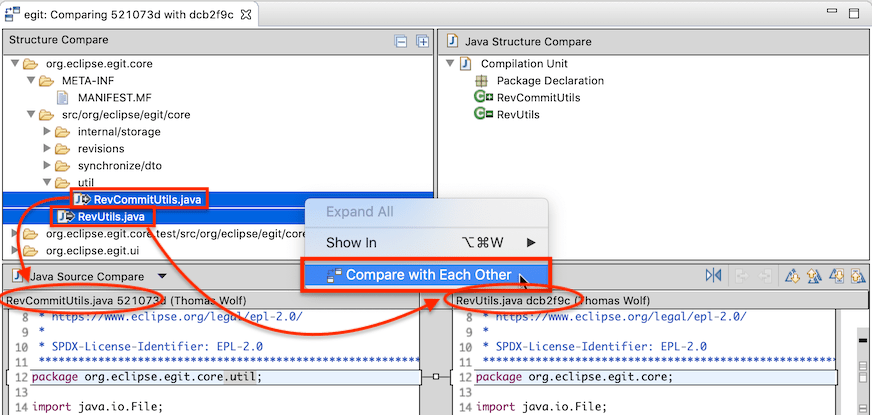
Task: Close the egit comparing editor tab
Action: (245, 14)
